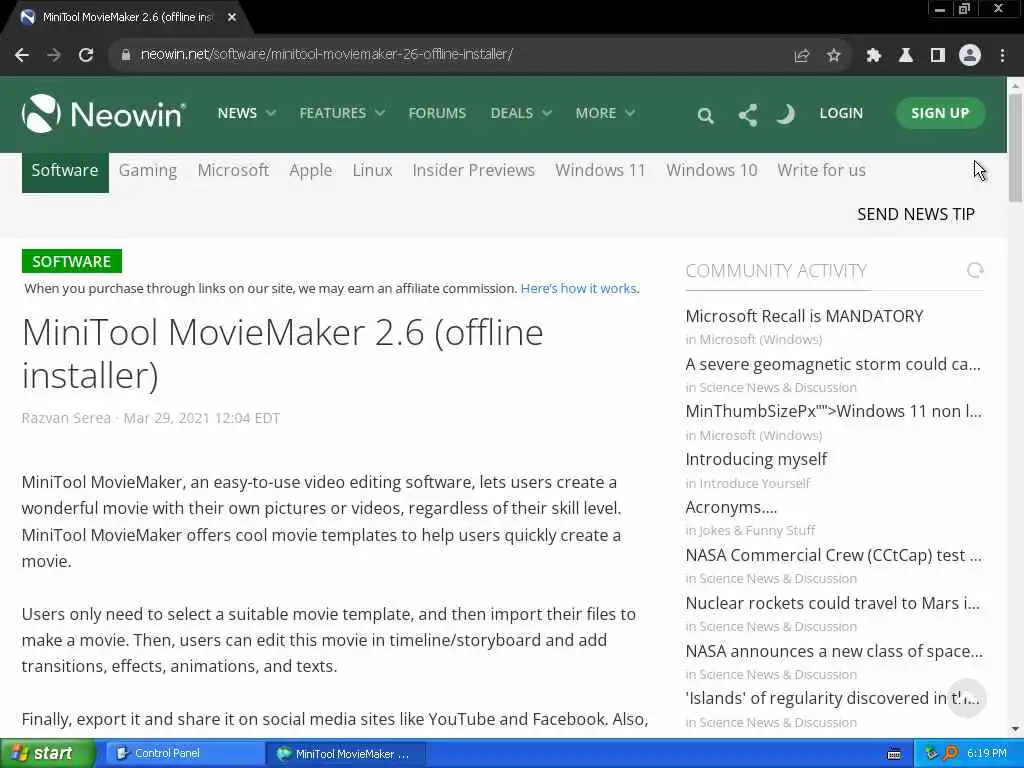Open the MinThumbSizePx Windows 11 thread

833,411
